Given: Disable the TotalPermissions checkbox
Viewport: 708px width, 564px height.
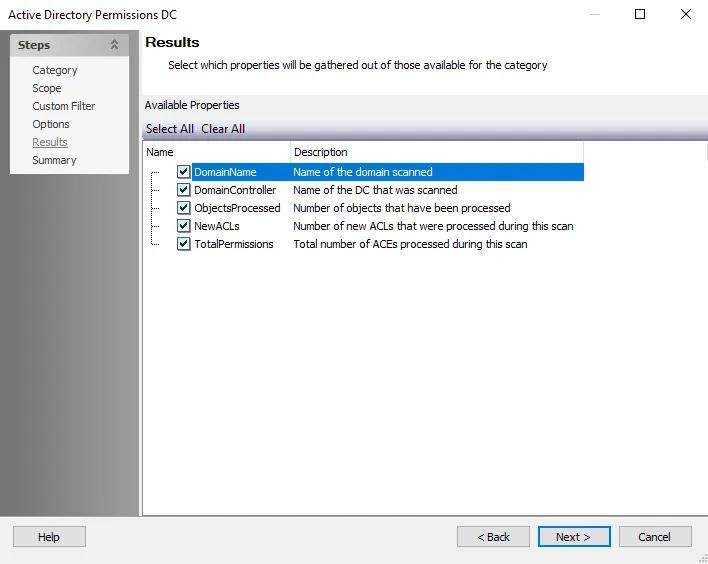Looking at the screenshot, I should (183, 244).
